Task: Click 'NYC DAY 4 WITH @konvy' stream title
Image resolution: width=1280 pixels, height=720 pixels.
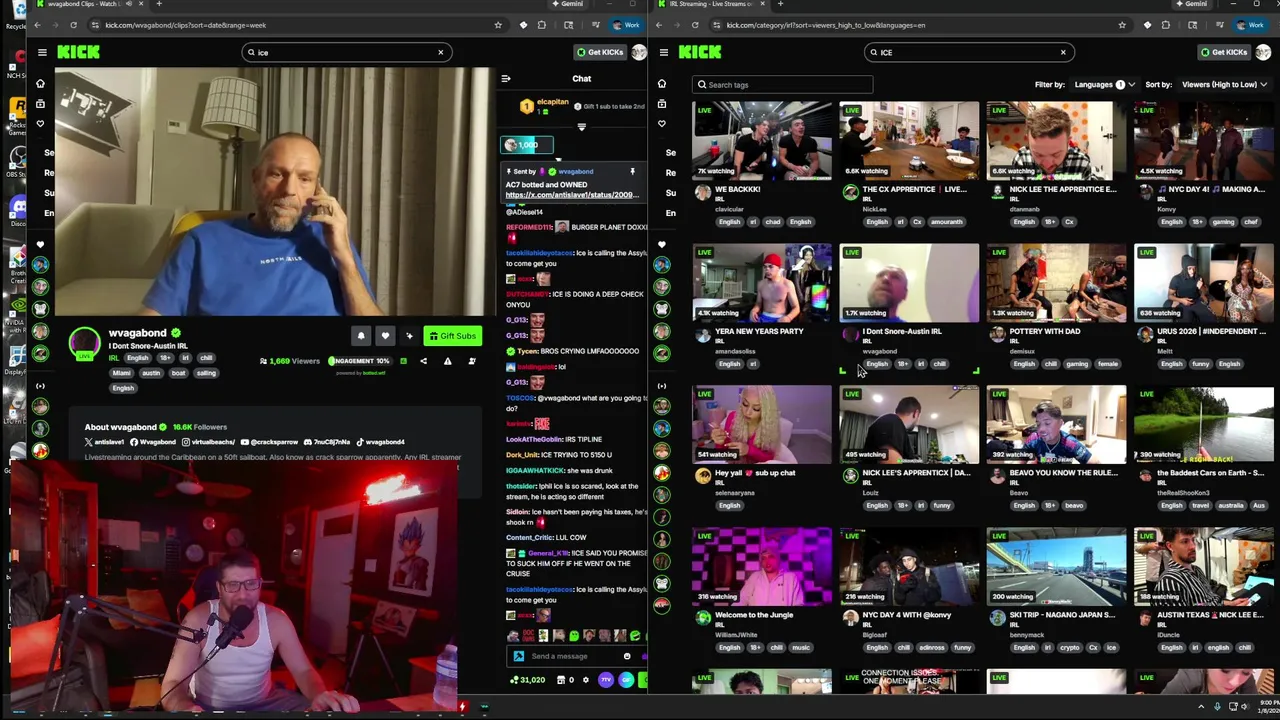Action: tap(906, 615)
